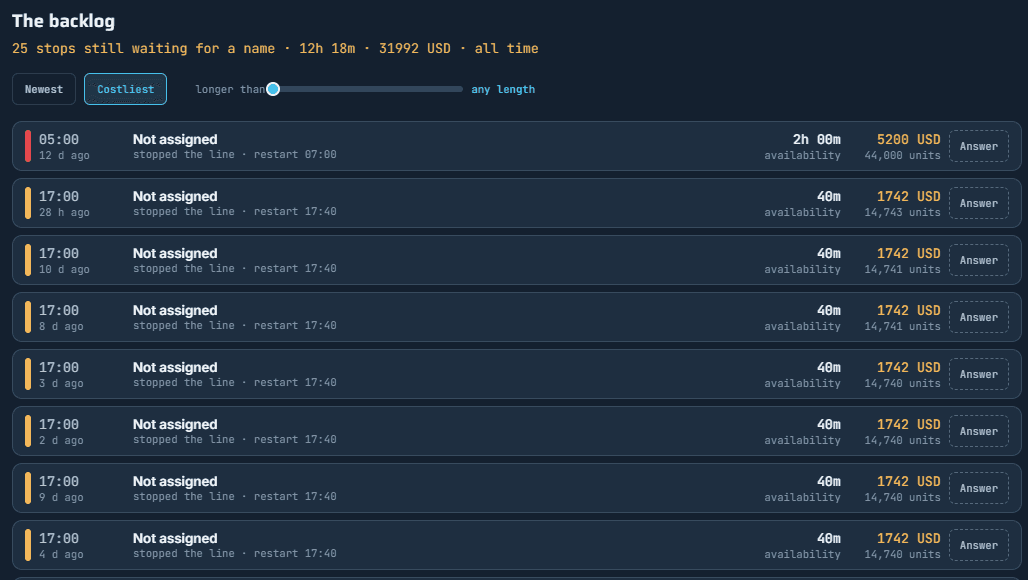The width and height of the screenshot is (1028, 580).
Task: Click the '5200 USD' cost
Action: click(909, 139)
